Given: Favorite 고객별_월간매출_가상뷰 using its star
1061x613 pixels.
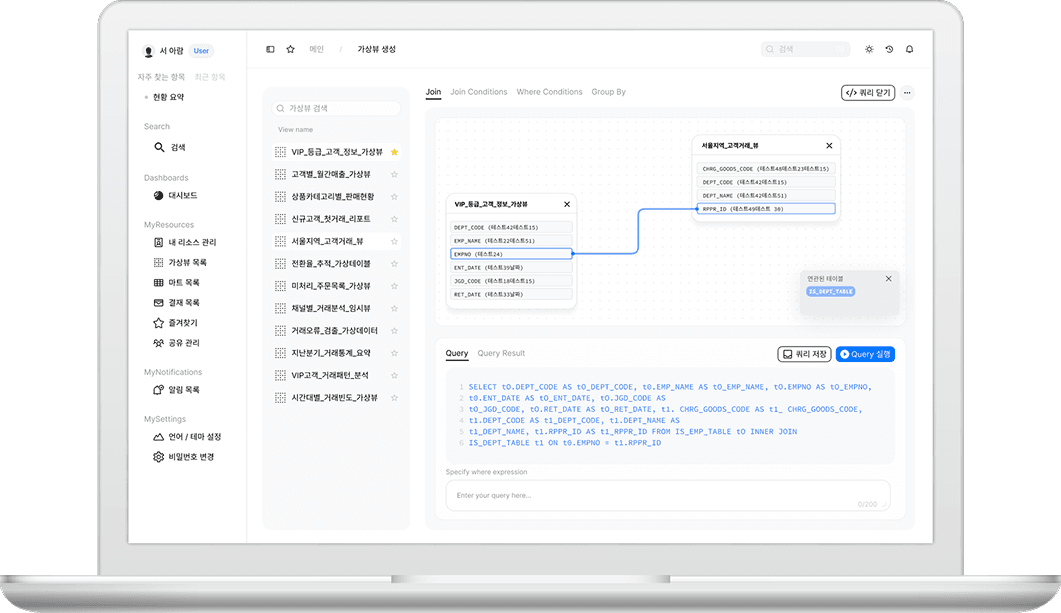Looking at the screenshot, I should 394,174.
